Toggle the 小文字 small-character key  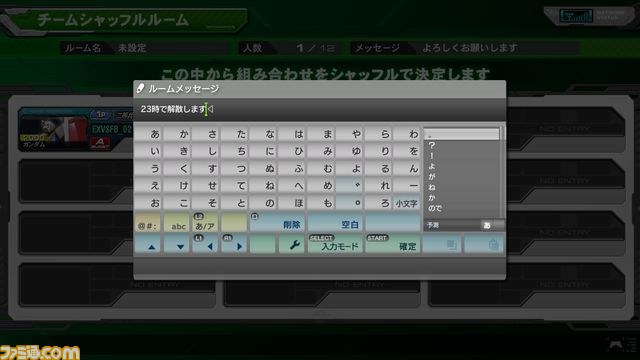407,203
